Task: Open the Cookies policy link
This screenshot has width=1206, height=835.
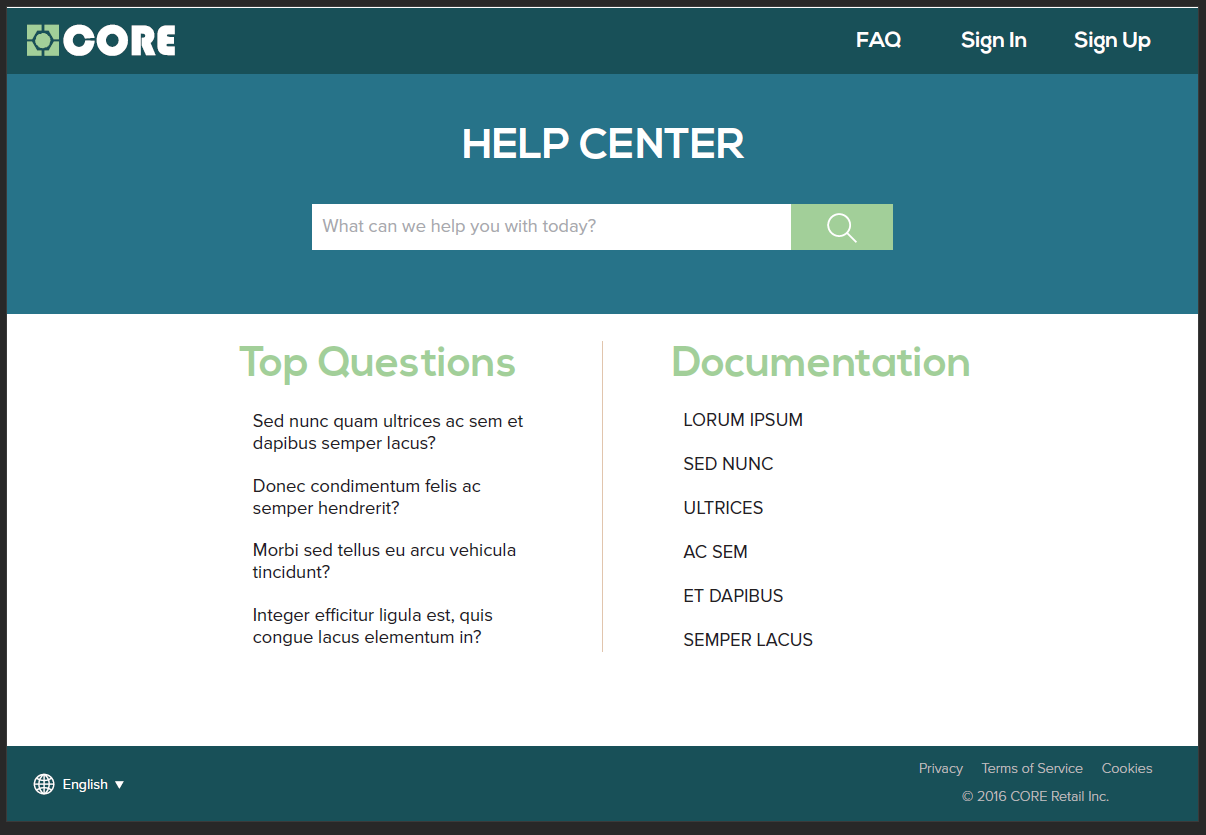Action: pyautogui.click(x=1126, y=768)
